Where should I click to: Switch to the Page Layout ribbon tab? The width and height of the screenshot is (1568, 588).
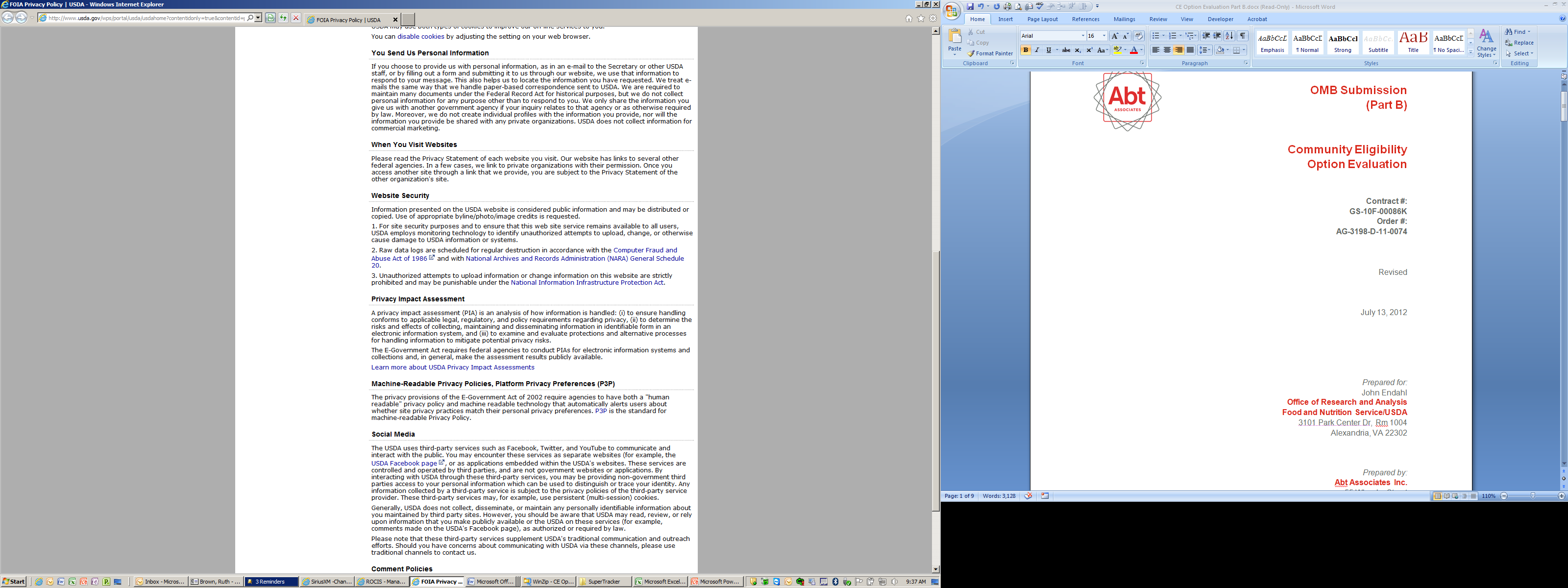click(1042, 20)
